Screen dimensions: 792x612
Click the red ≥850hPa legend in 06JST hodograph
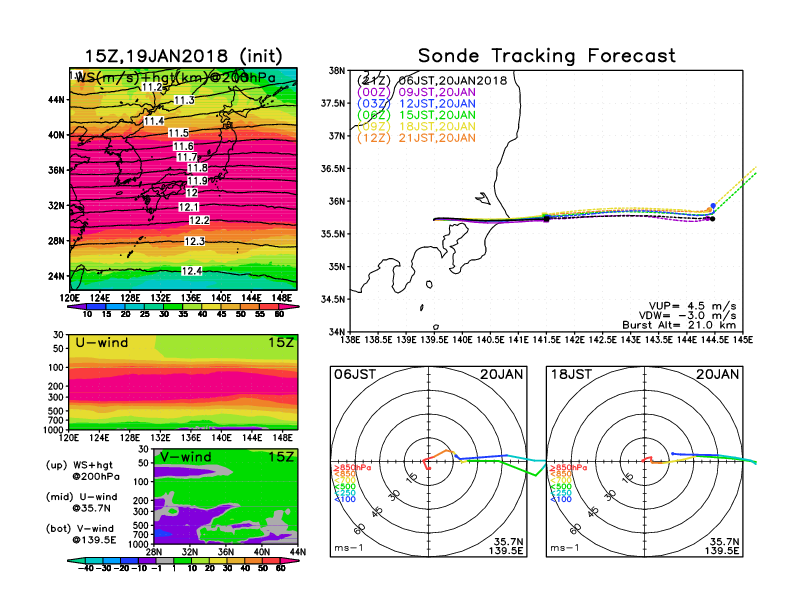click(x=346, y=468)
